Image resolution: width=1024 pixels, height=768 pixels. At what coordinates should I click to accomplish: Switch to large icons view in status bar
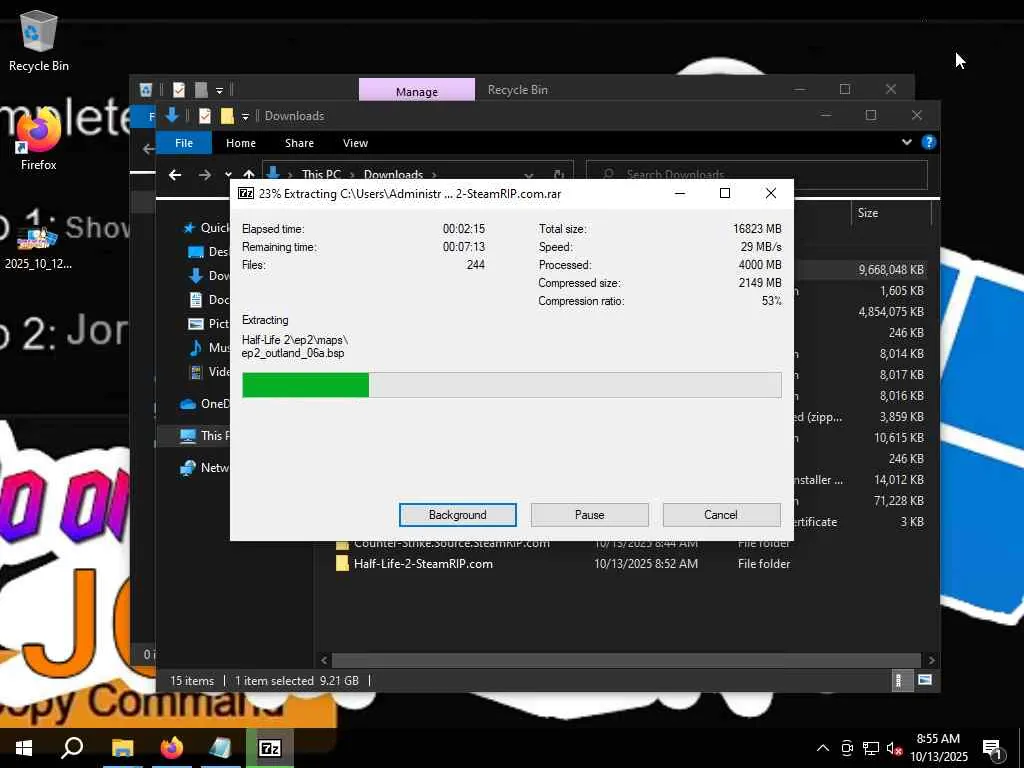924,680
